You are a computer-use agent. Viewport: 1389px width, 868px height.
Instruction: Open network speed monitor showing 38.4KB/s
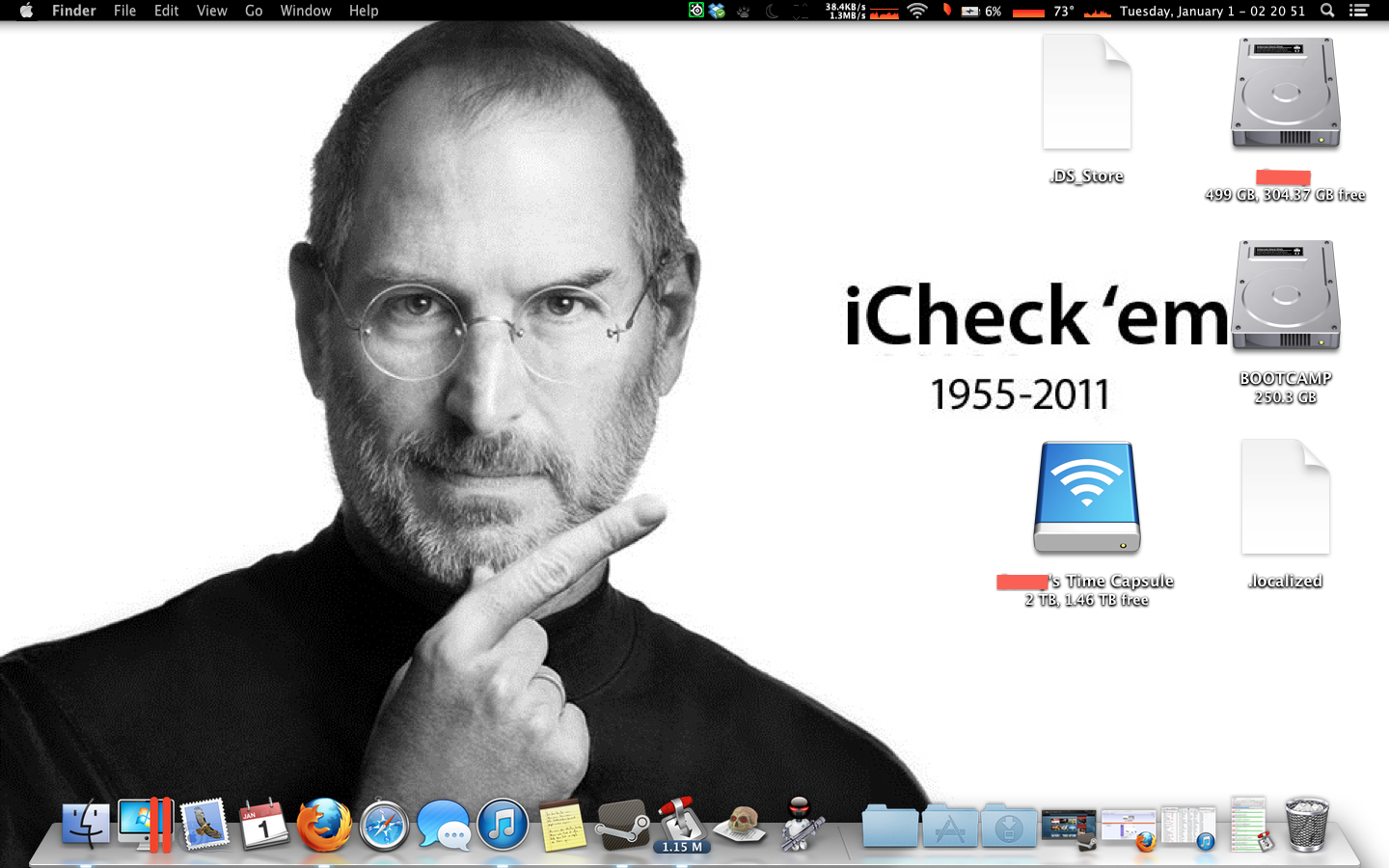pos(861,11)
